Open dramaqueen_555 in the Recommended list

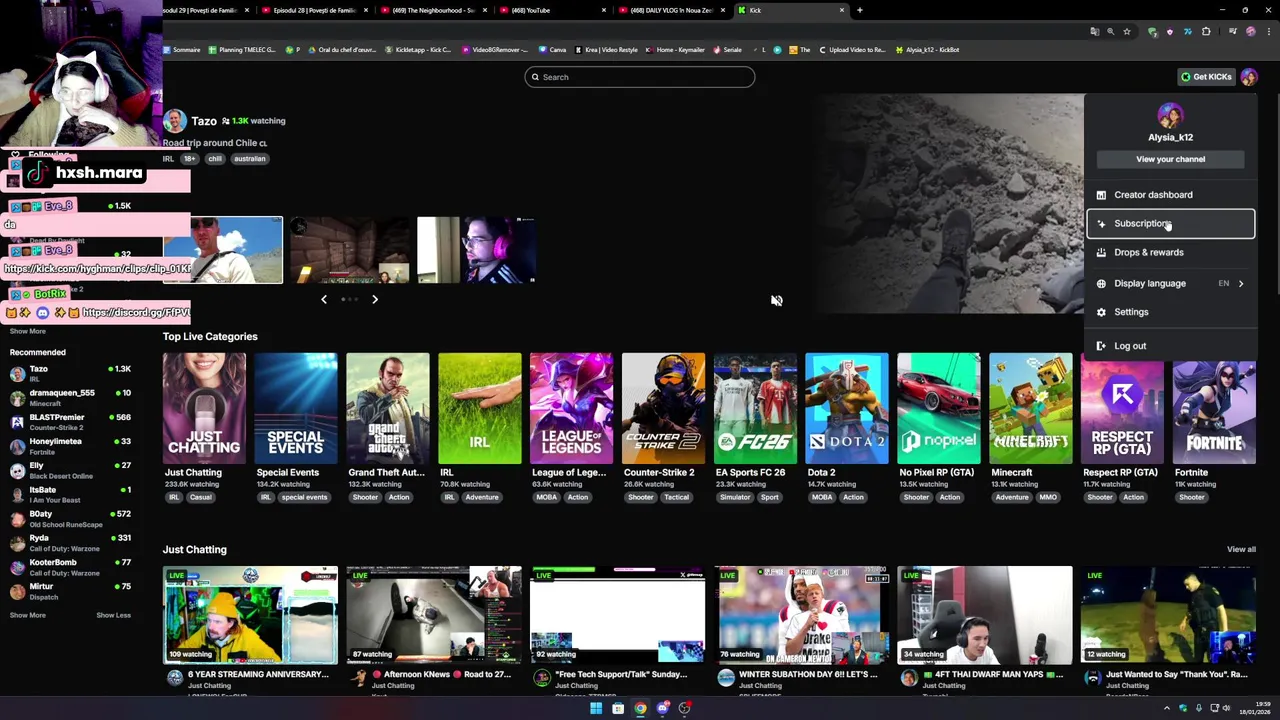[x=70, y=398]
